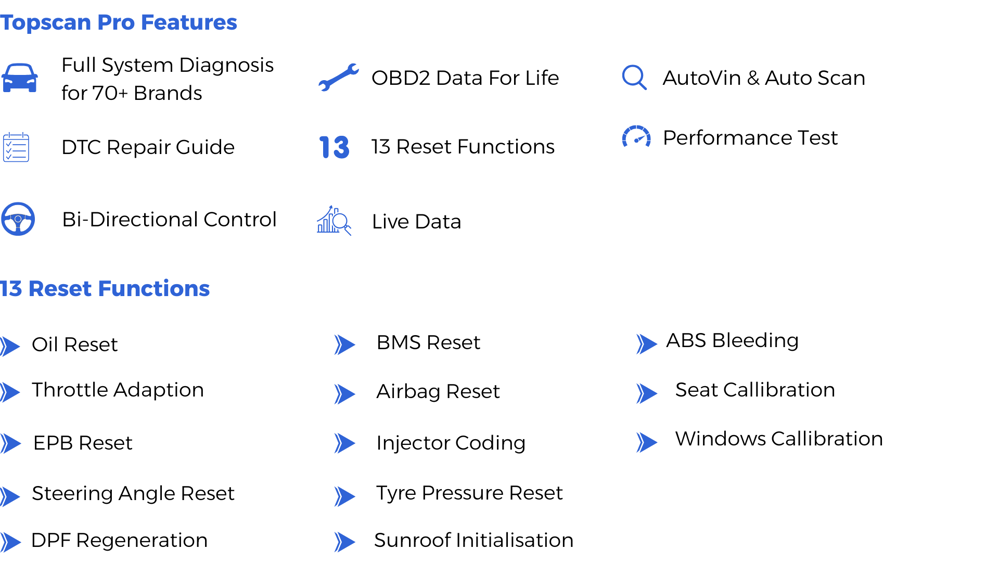Click the arrow bullet beside Sunroof Initialisation
Image resolution: width=999 pixels, height=562 pixels.
pyautogui.click(x=345, y=542)
